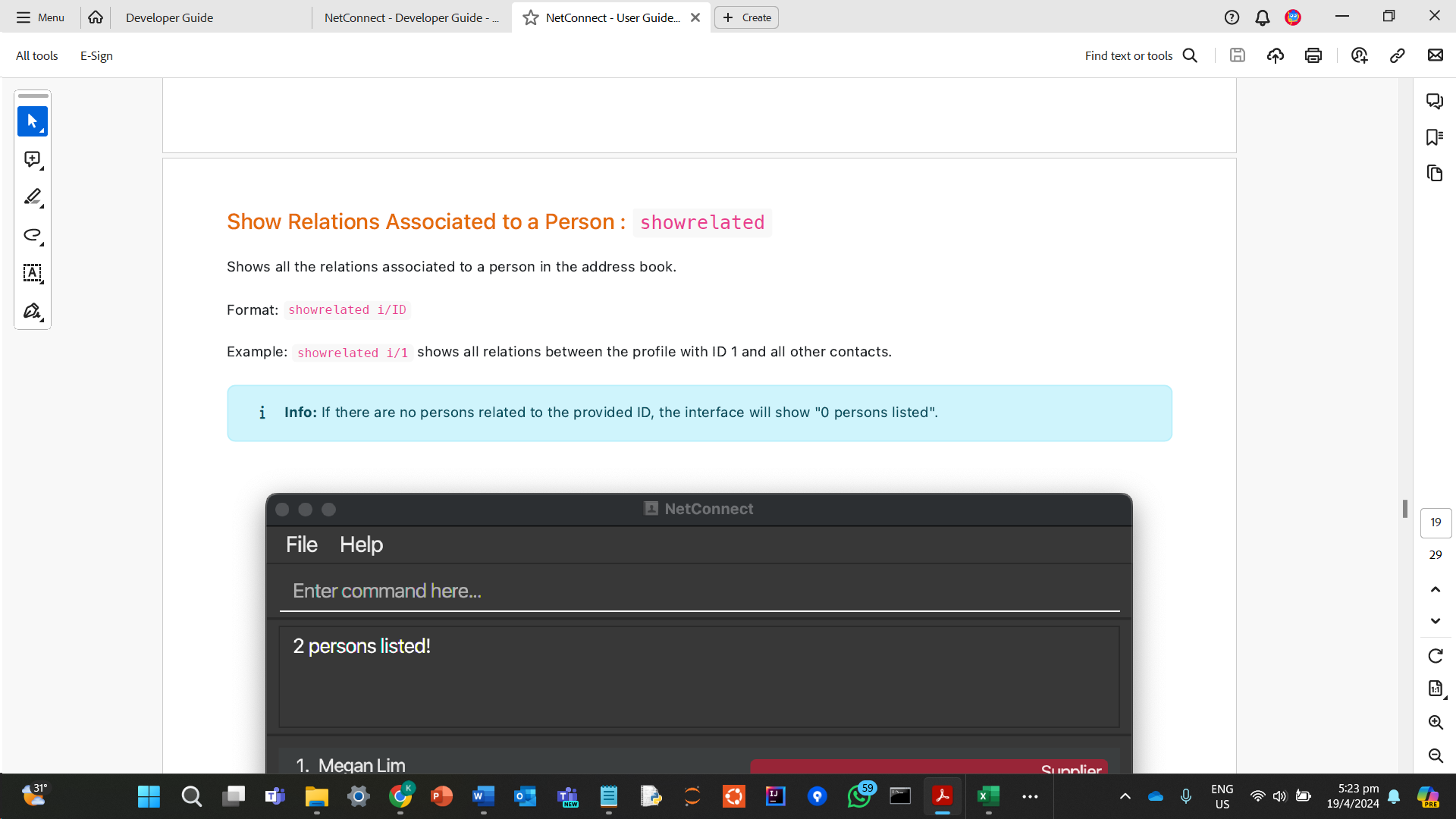
Task: Choose the add comment tool
Action: (32, 159)
